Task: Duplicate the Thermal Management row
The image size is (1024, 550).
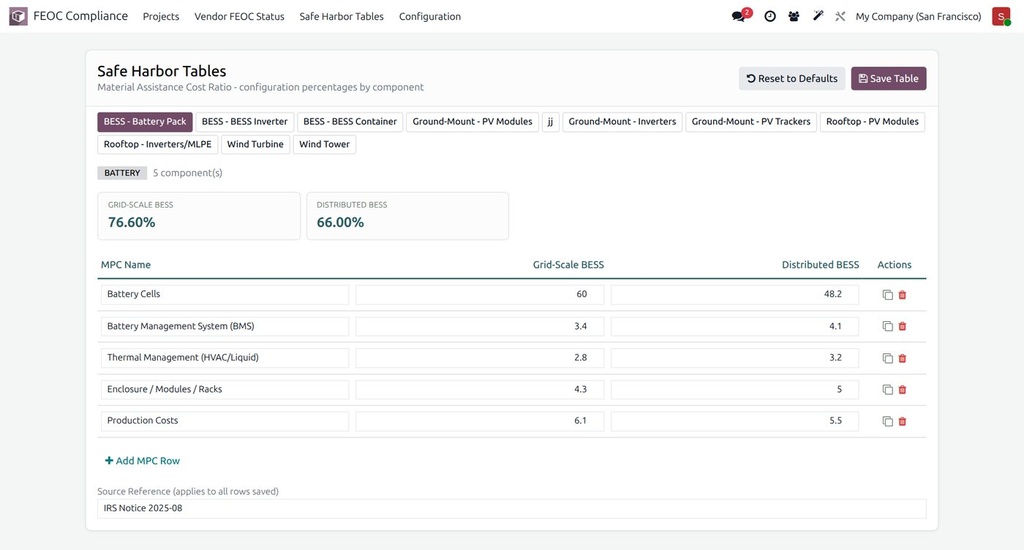Action: click(x=887, y=358)
